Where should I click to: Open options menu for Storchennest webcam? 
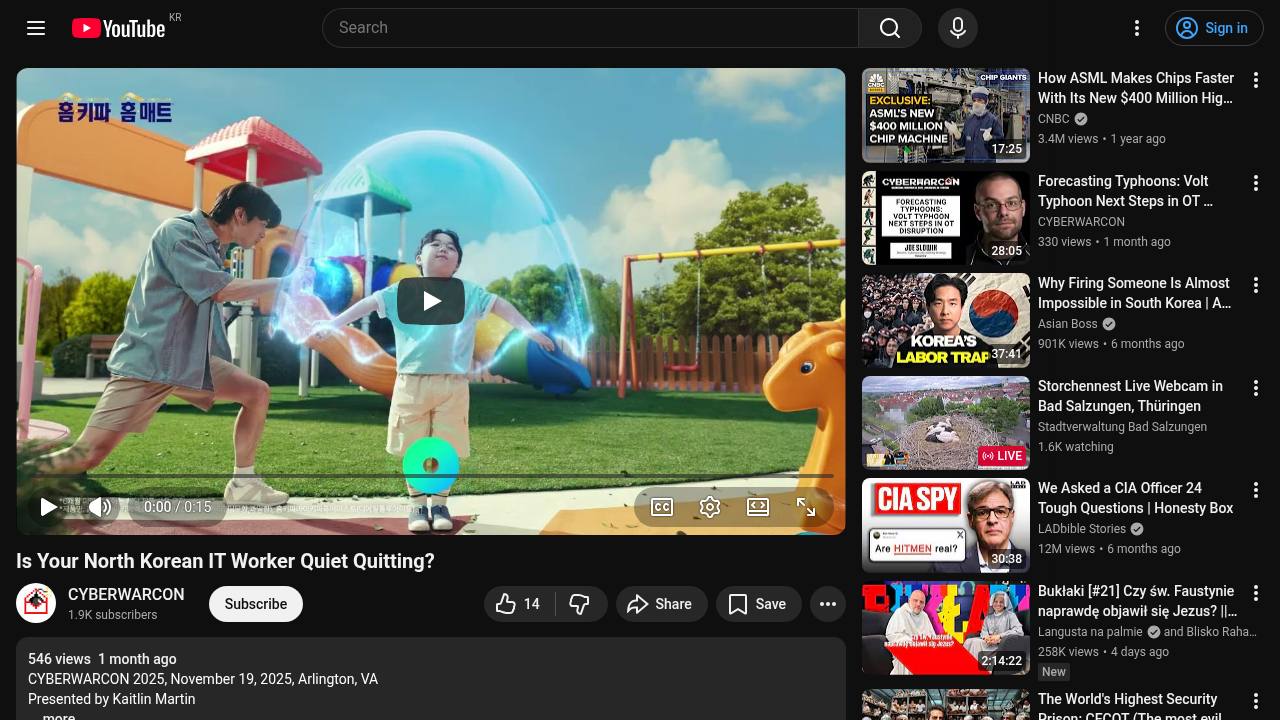click(1256, 388)
